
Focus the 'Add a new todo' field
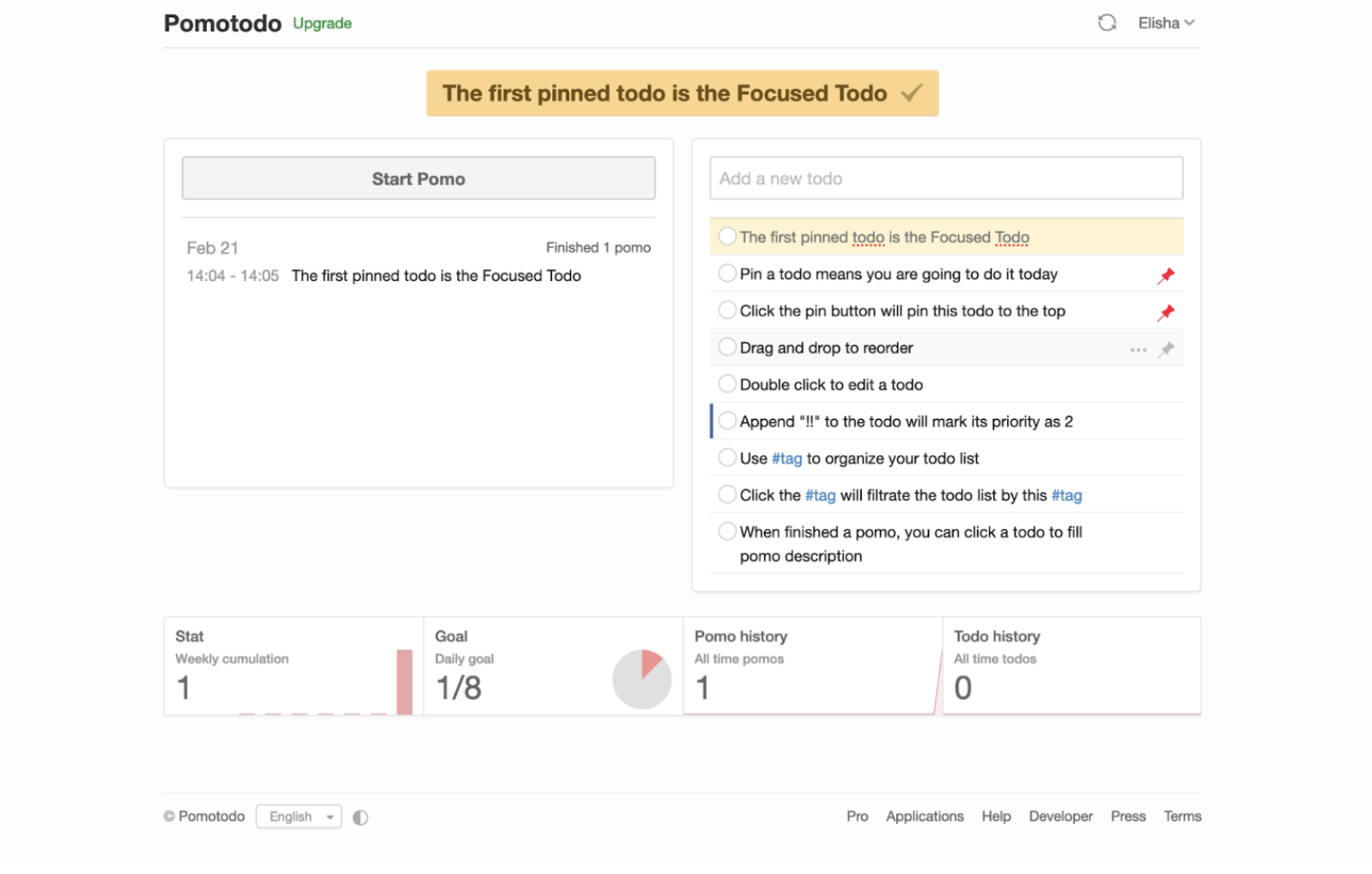coord(945,179)
